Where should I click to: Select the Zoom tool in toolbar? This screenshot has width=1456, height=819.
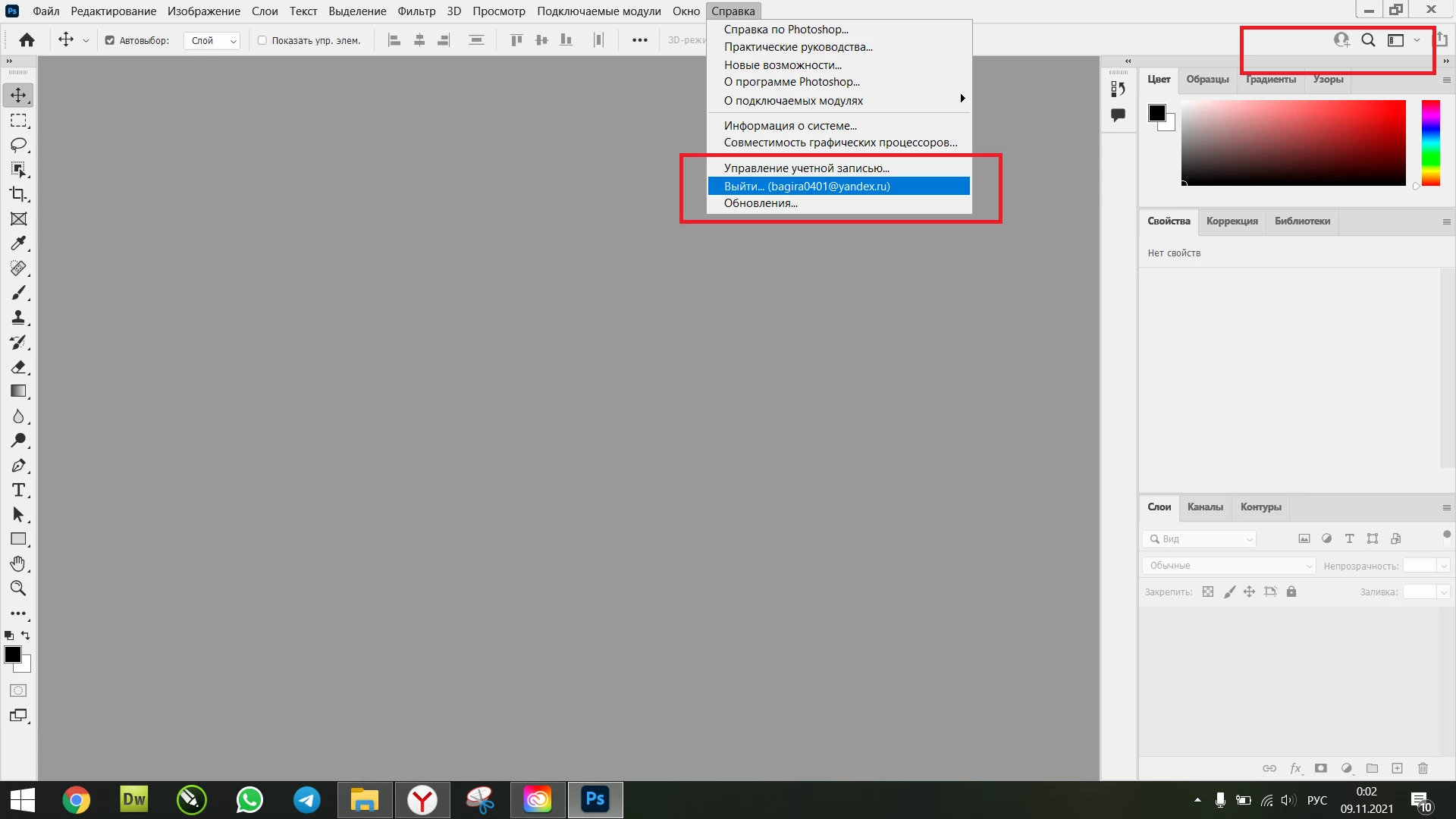(18, 588)
